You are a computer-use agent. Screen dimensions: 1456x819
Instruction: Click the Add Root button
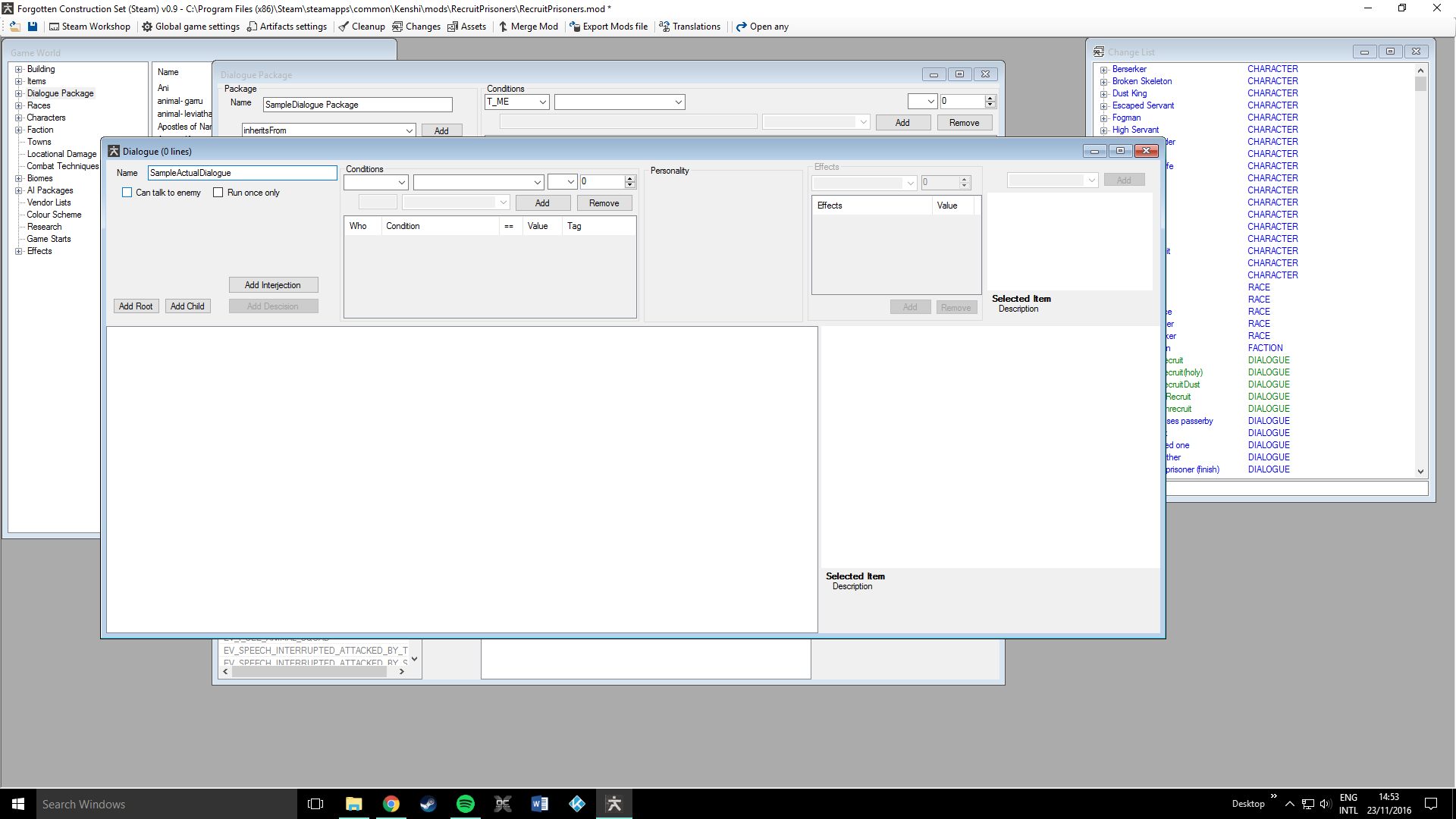tap(136, 306)
